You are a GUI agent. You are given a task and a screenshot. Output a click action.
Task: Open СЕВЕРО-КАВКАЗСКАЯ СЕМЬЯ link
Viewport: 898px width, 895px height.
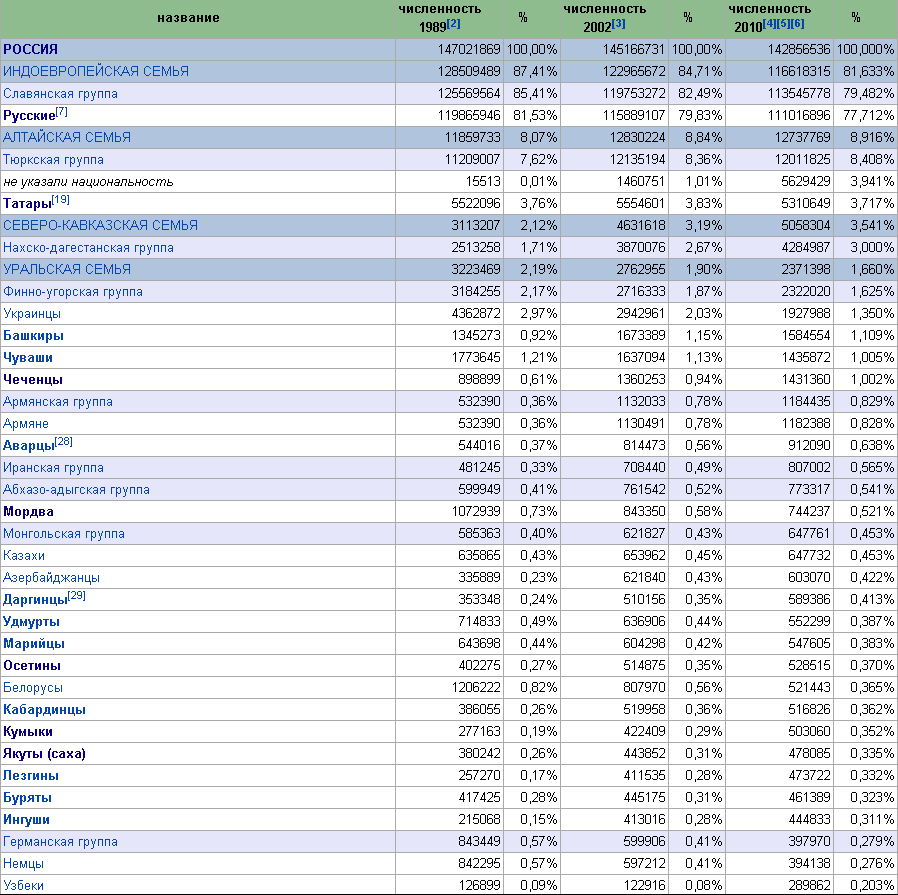click(x=100, y=226)
